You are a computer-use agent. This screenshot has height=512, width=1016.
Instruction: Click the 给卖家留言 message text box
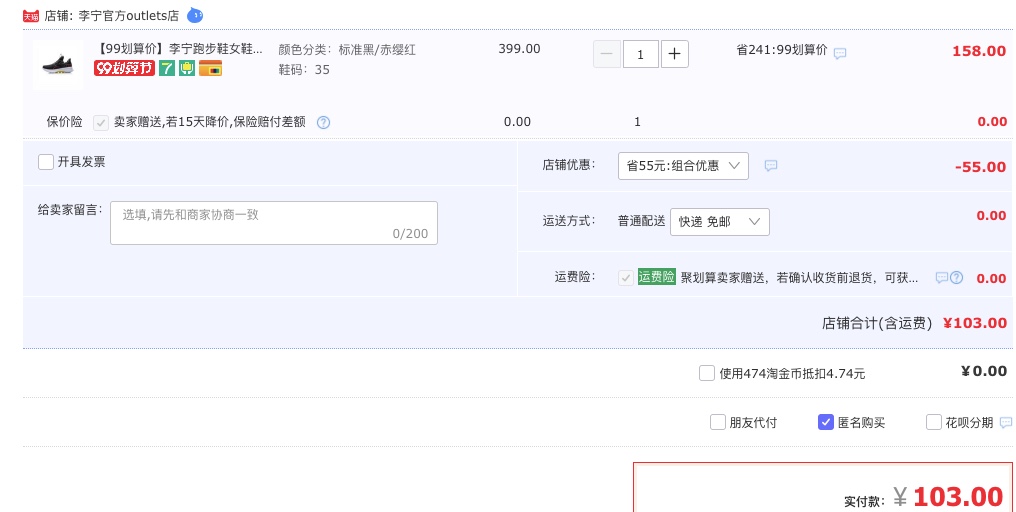click(273, 223)
